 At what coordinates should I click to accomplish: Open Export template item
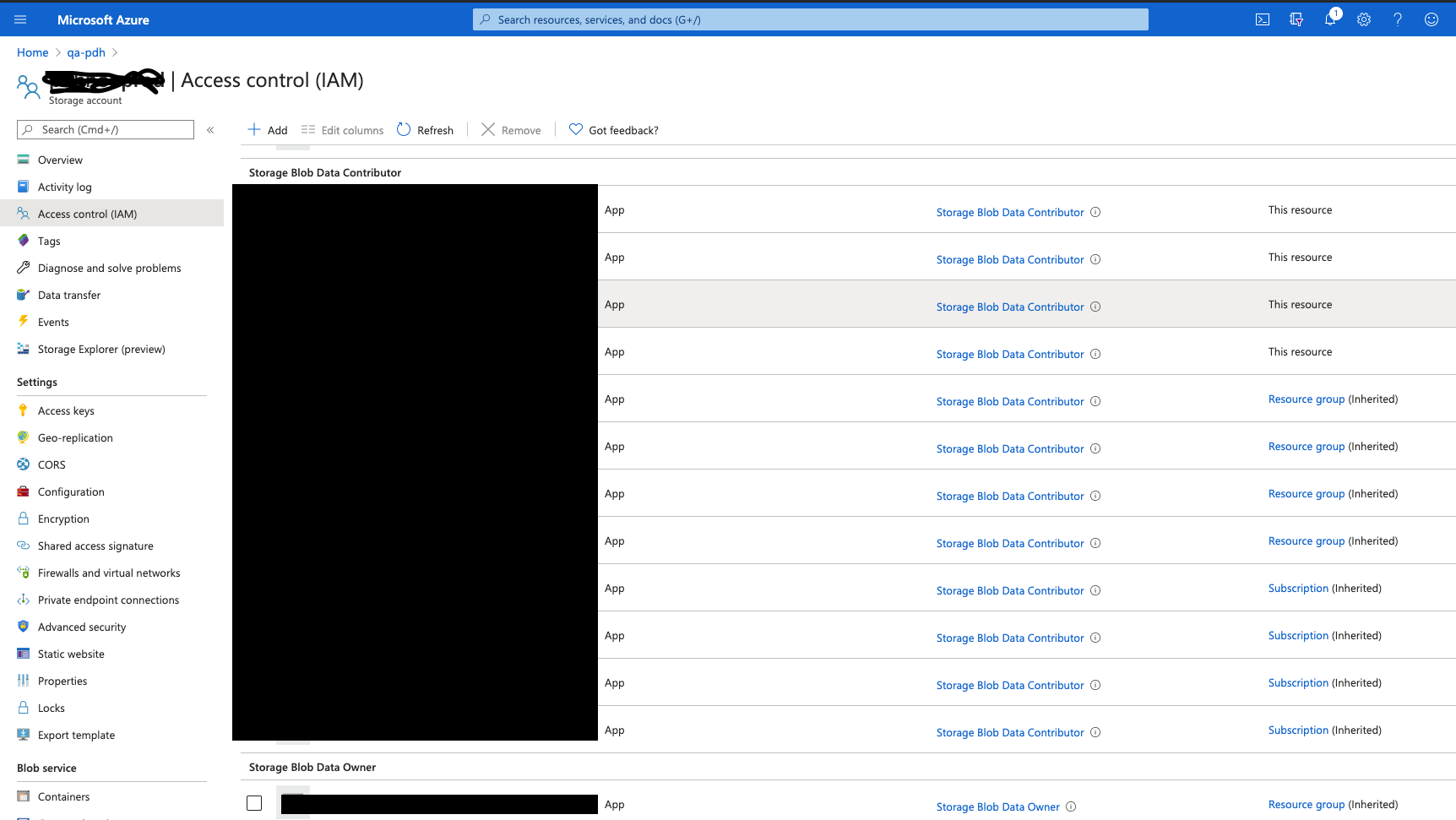click(76, 735)
